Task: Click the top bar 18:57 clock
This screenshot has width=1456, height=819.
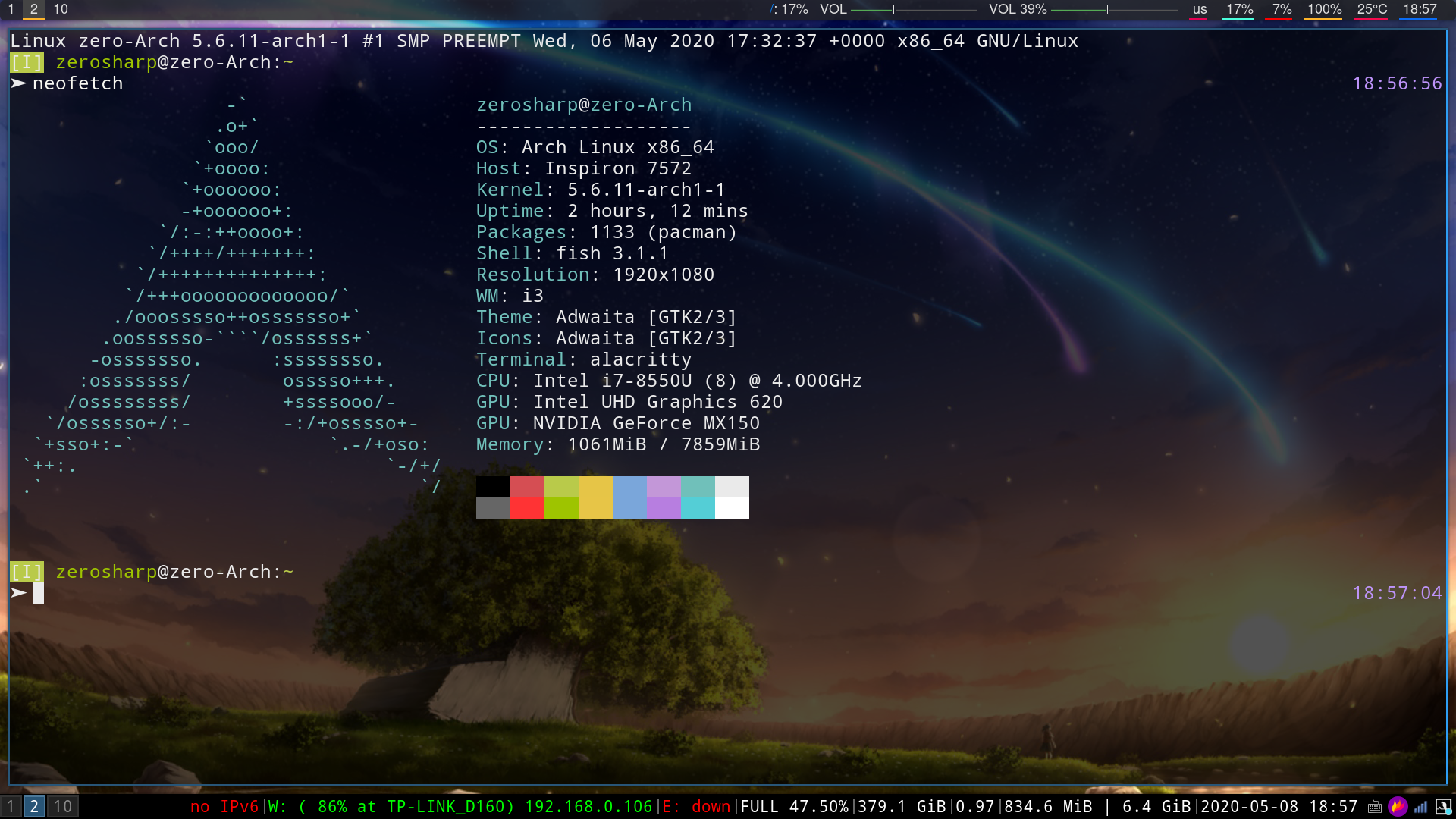Action: [x=1419, y=9]
